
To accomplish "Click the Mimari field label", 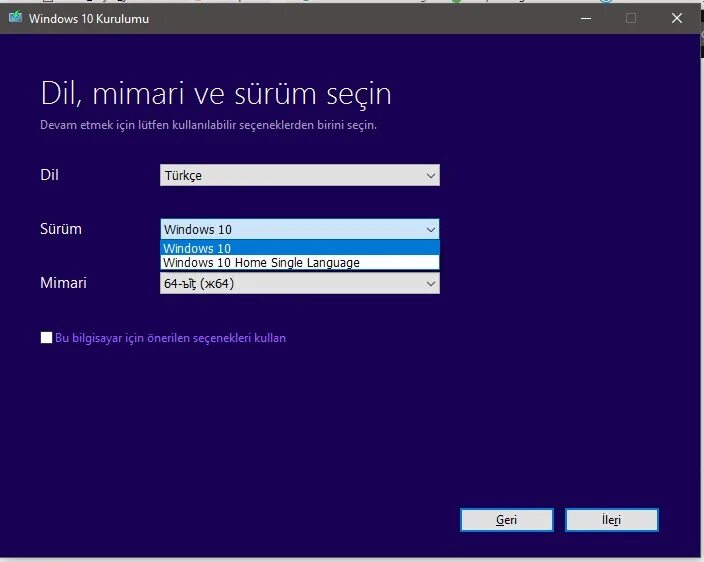I will (63, 283).
